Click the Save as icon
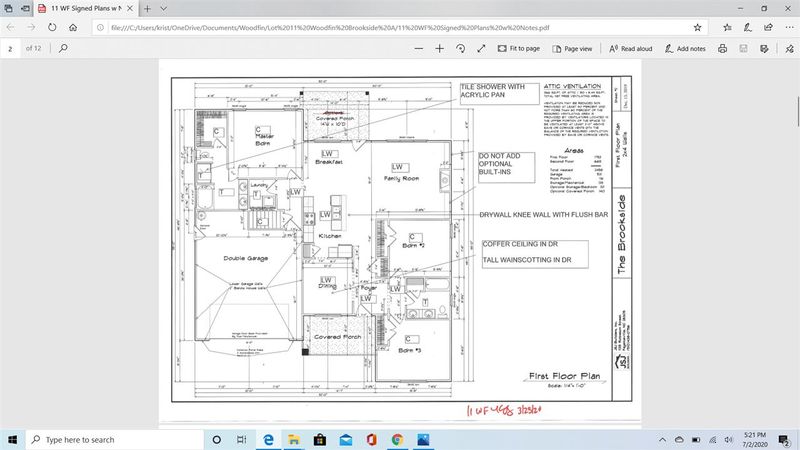Viewport: 800px width, 450px height. click(764, 48)
